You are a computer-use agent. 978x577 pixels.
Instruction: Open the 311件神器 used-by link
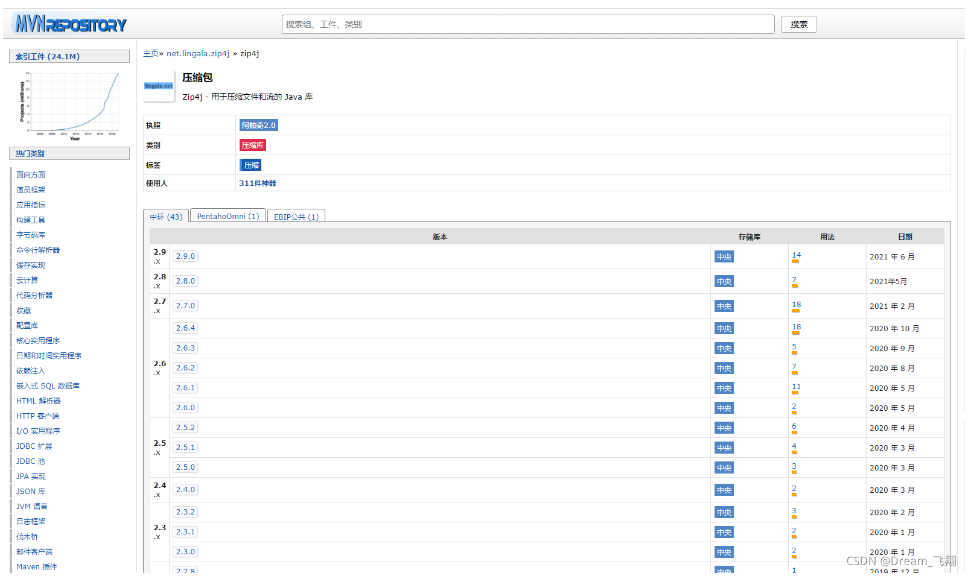[258, 183]
